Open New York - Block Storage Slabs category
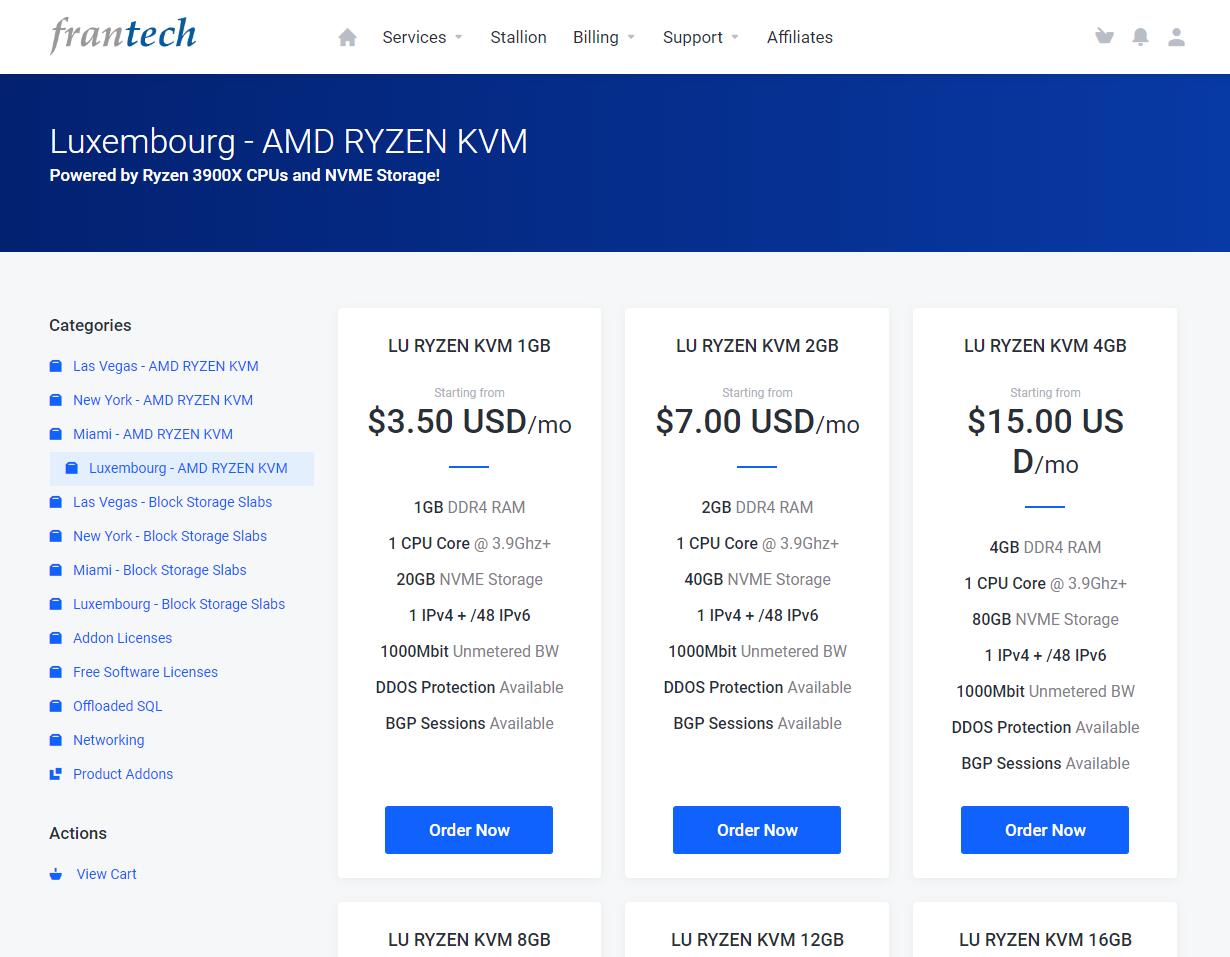Image resolution: width=1230 pixels, height=957 pixels. coord(170,536)
